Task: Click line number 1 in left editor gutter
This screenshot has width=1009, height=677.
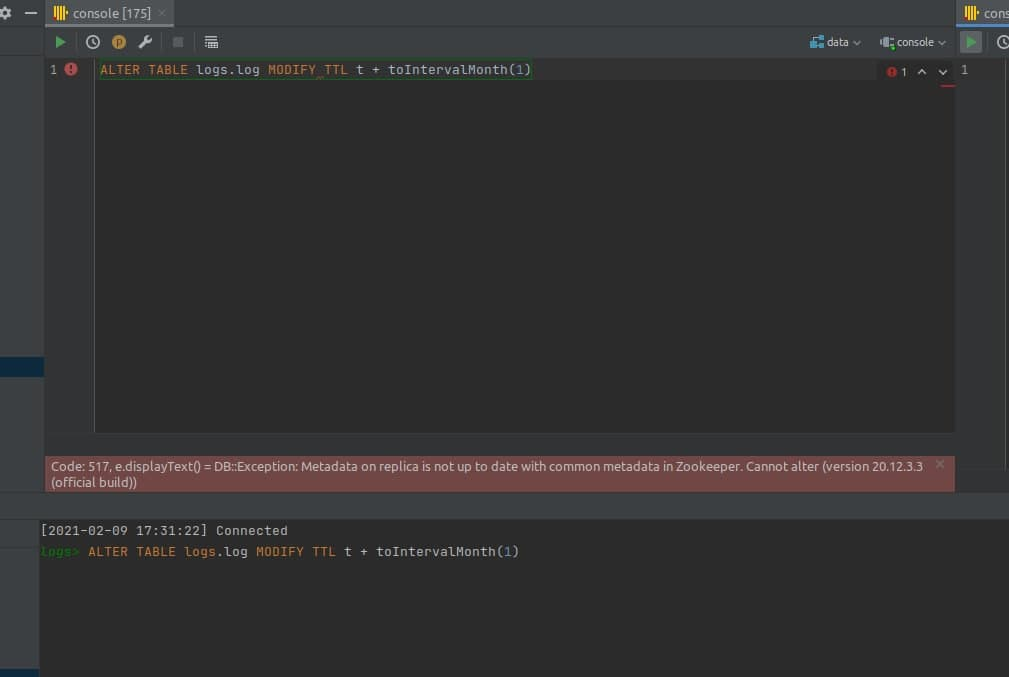Action: click(x=53, y=70)
